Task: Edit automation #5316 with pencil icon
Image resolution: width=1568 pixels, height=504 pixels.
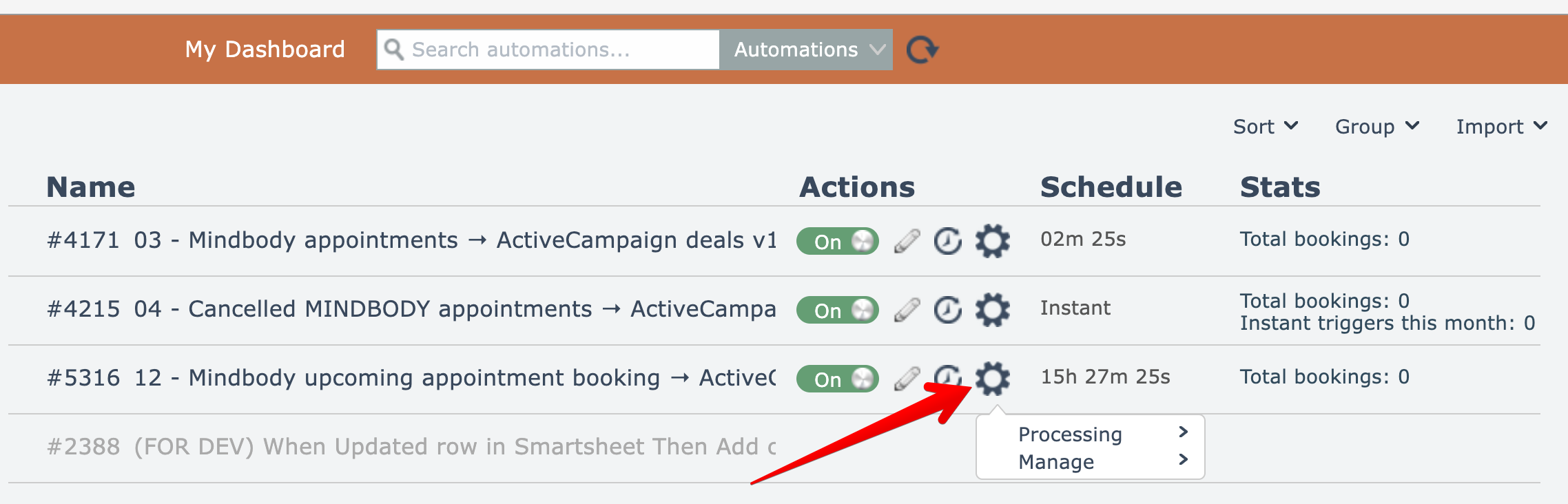Action: point(907,379)
